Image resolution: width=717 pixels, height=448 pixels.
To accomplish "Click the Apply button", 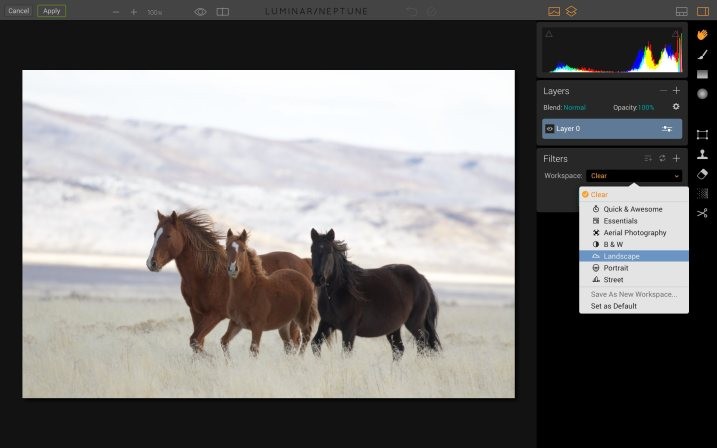I will point(52,11).
